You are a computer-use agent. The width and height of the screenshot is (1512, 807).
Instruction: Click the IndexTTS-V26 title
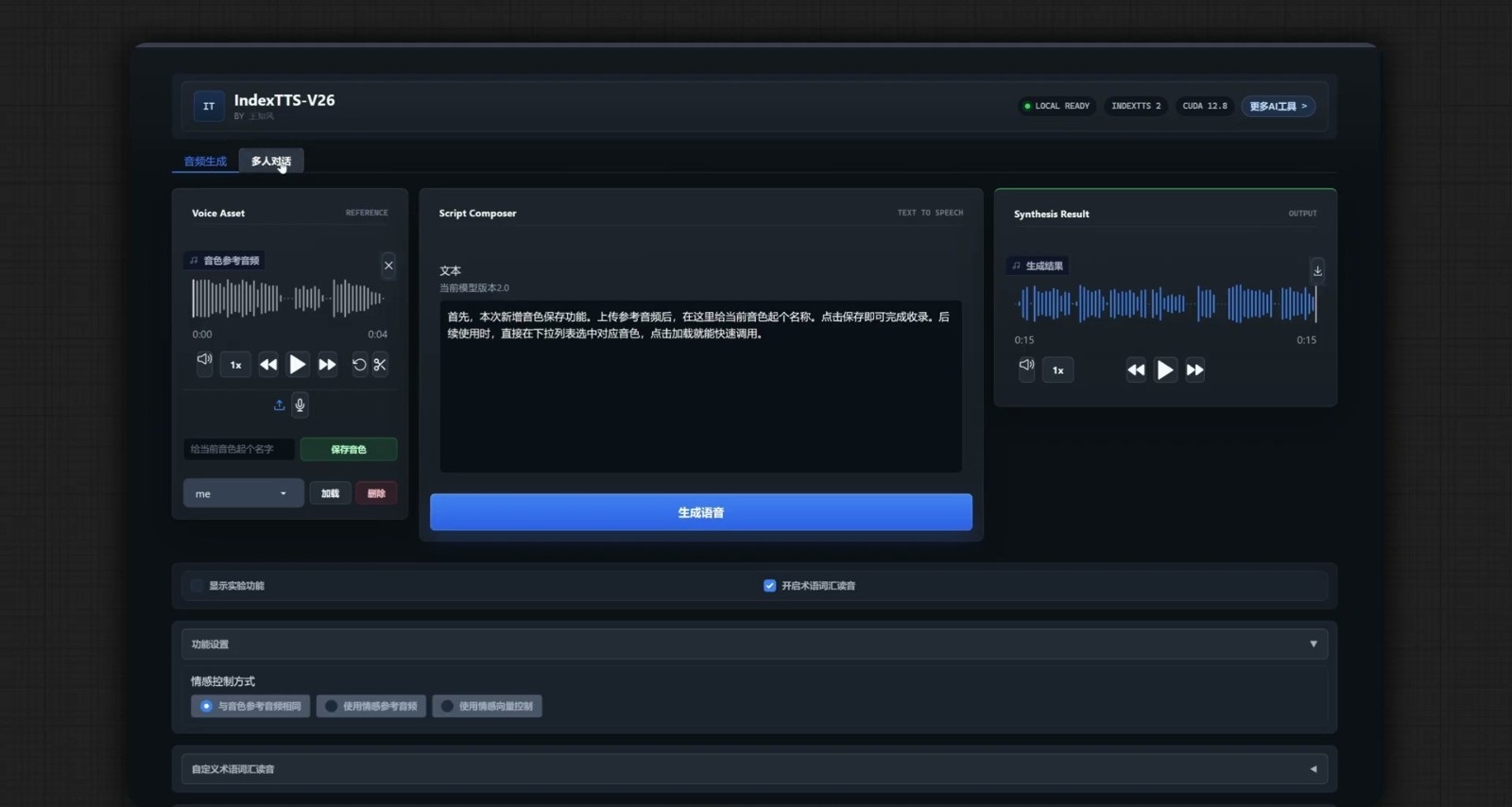(x=284, y=100)
